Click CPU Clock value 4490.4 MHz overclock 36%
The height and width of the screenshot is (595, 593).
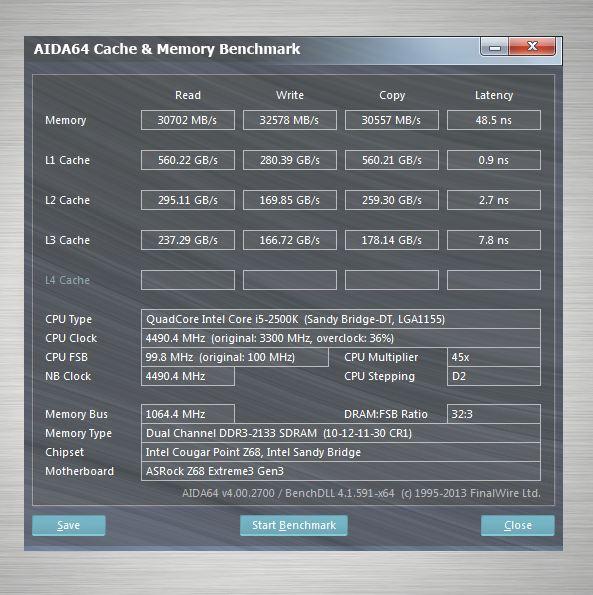tap(341, 338)
